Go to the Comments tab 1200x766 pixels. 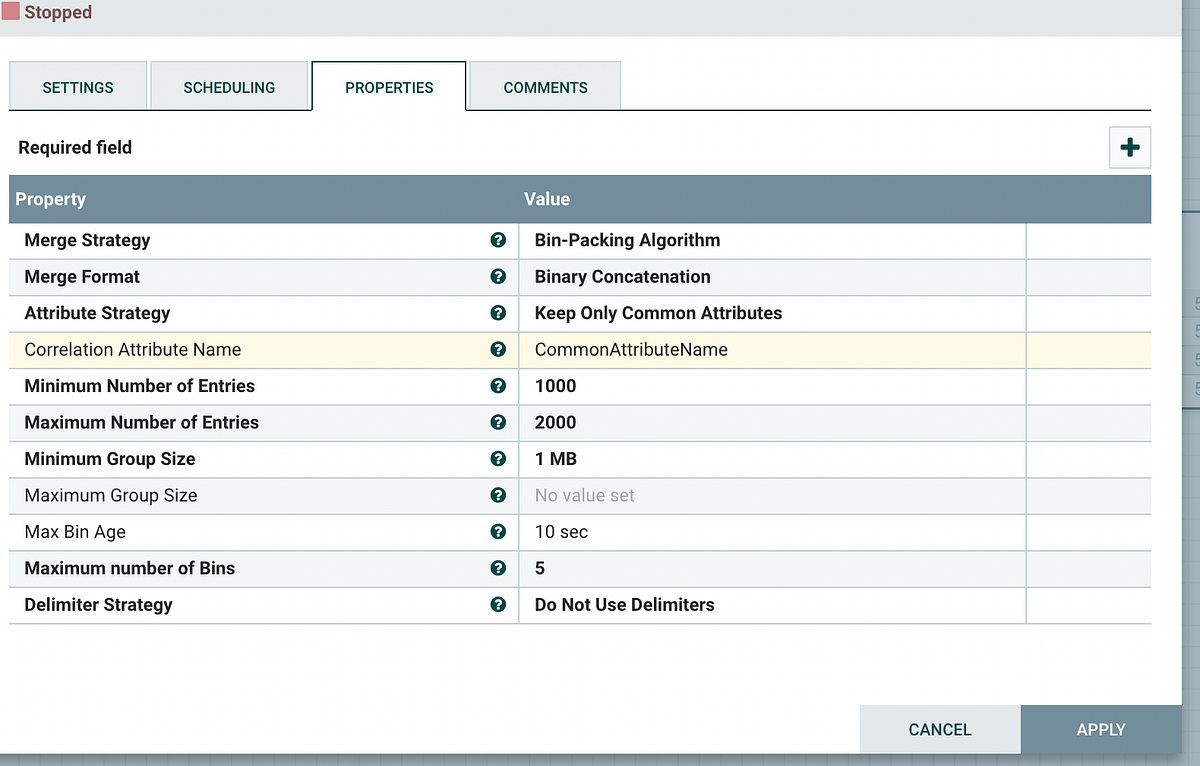545,87
